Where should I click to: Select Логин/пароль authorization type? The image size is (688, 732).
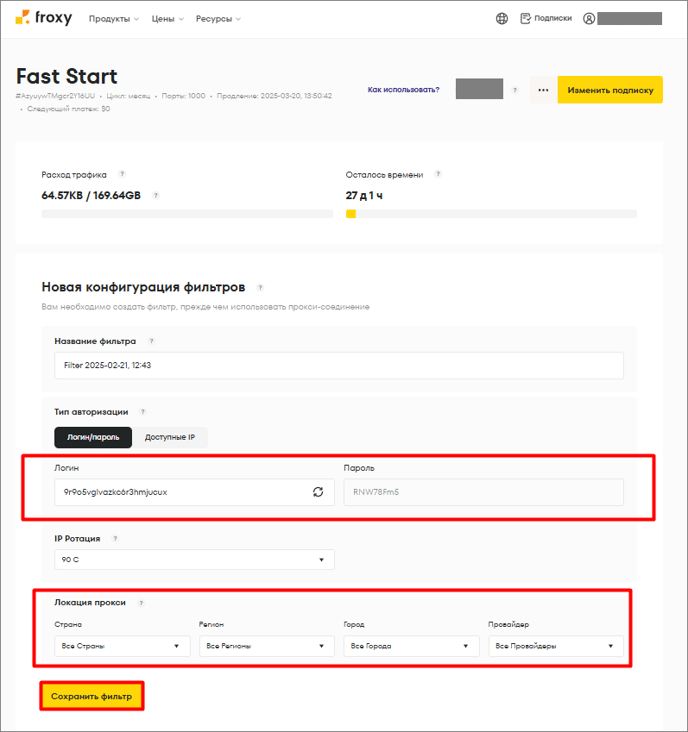[93, 437]
